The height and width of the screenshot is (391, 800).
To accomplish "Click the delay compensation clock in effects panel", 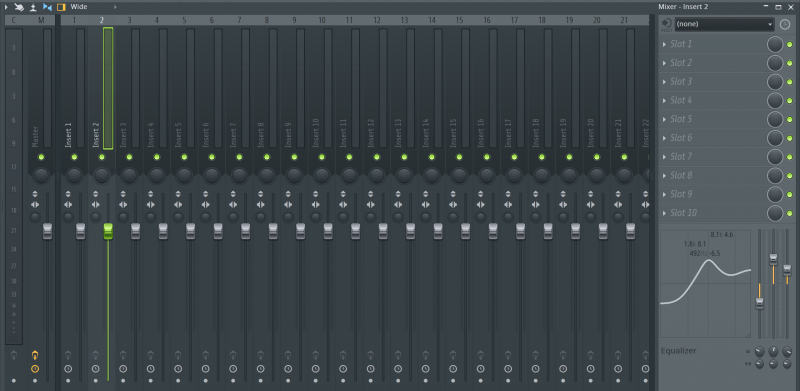I will pos(785,24).
